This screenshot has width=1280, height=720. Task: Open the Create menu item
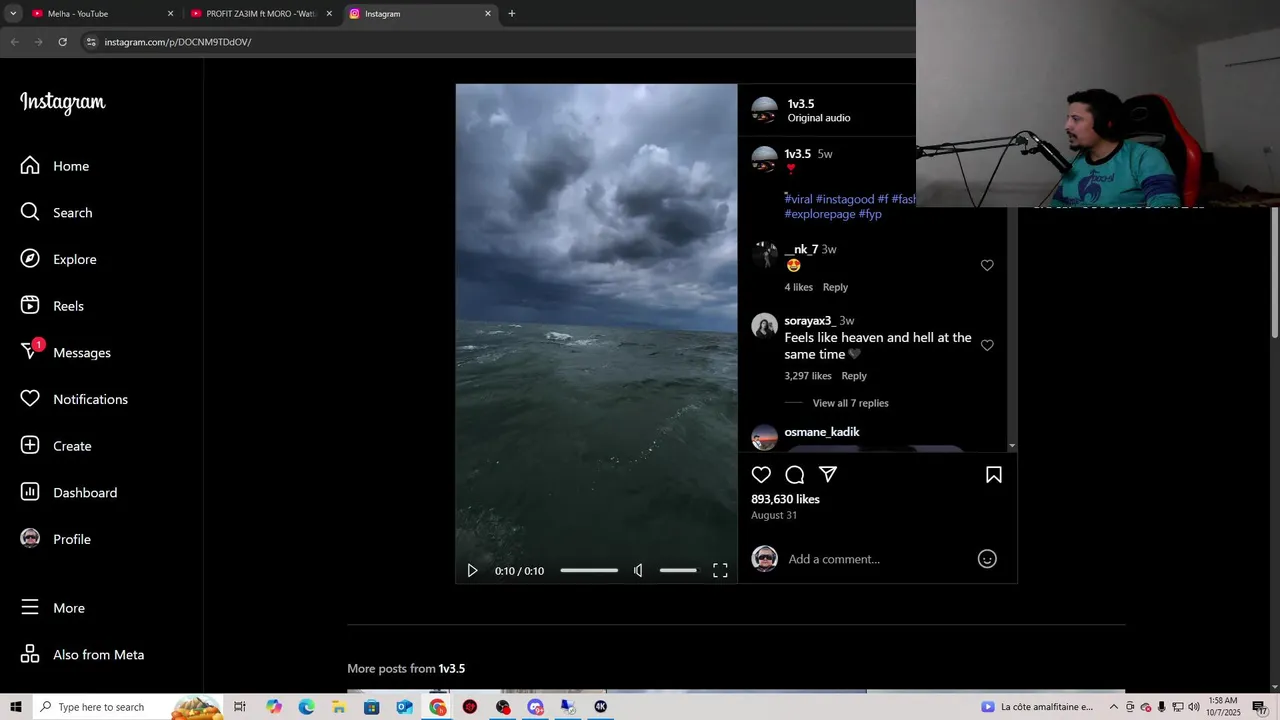click(55, 446)
